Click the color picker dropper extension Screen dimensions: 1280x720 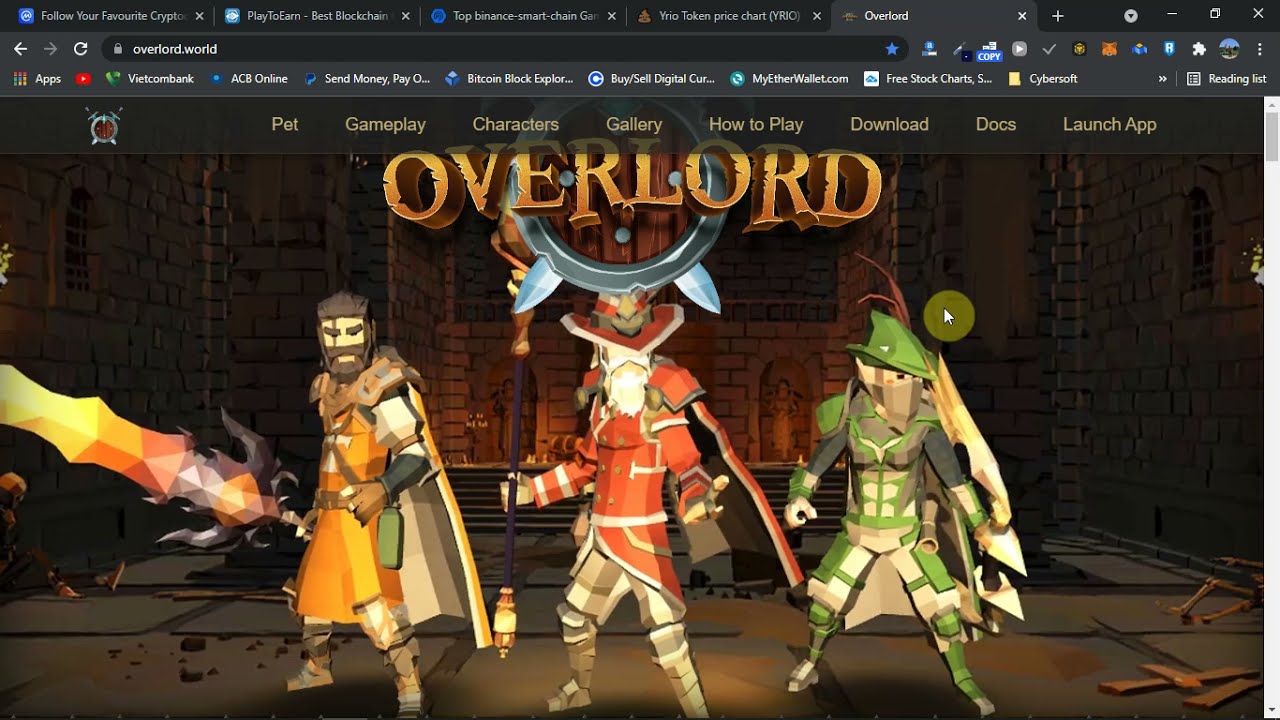(x=959, y=48)
